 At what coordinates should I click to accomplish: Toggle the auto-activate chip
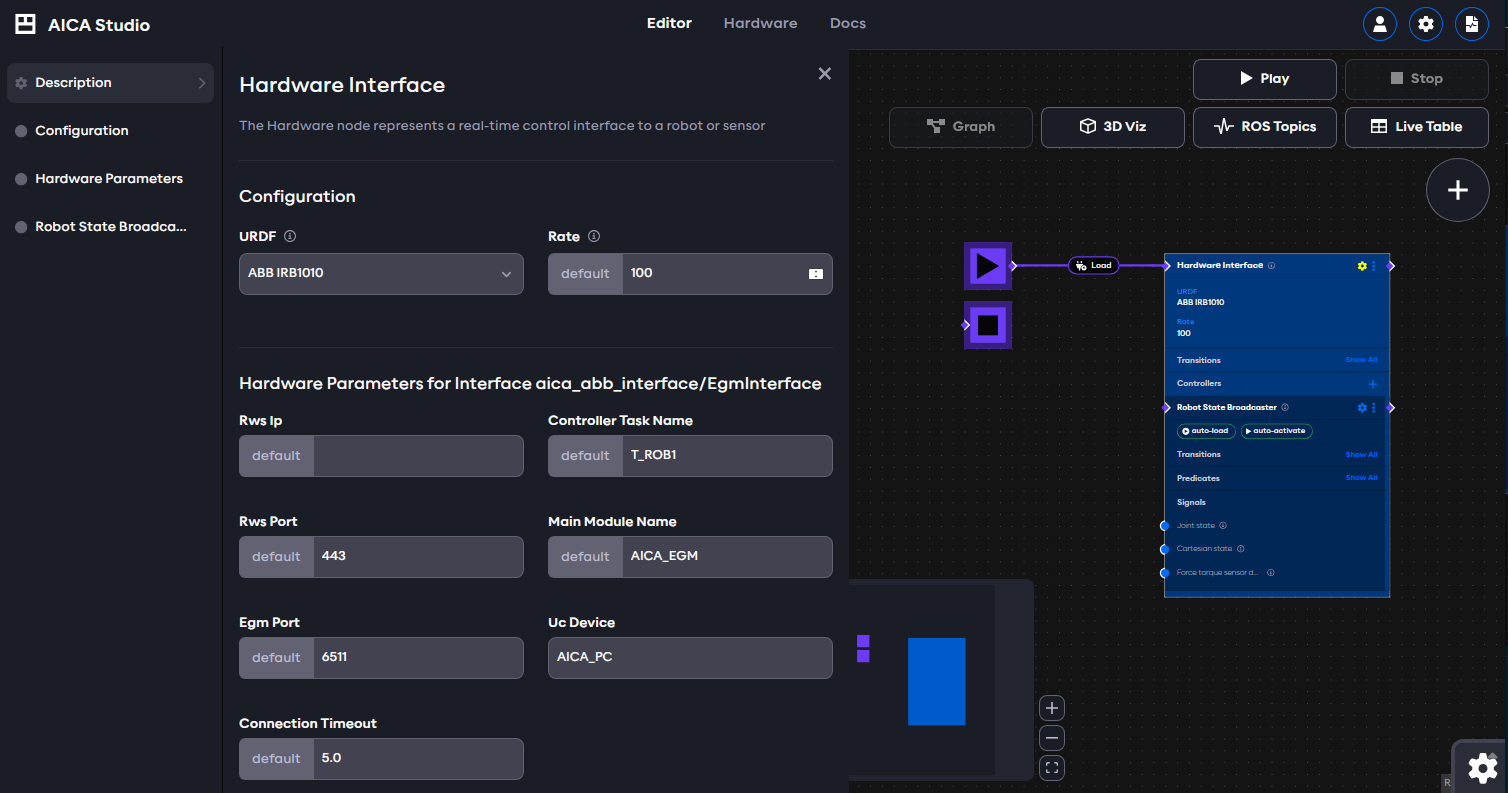coord(1277,431)
